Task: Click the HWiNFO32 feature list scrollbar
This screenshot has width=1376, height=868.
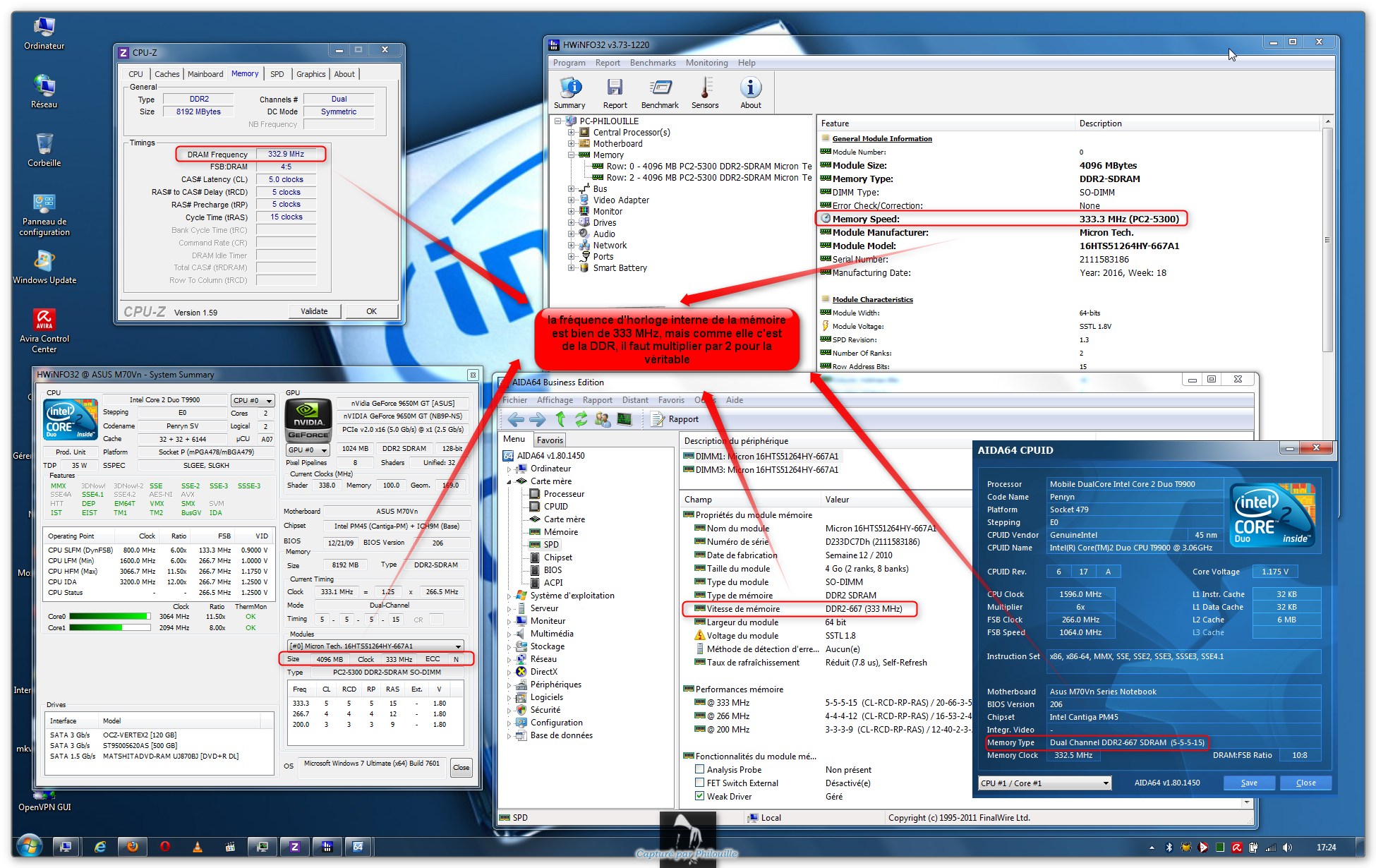Action: click(x=1327, y=240)
